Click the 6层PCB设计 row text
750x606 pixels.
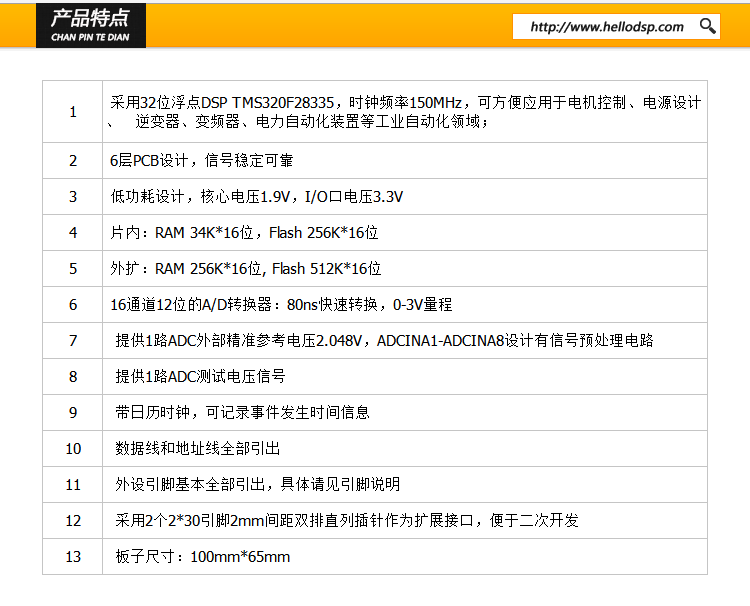201,161
